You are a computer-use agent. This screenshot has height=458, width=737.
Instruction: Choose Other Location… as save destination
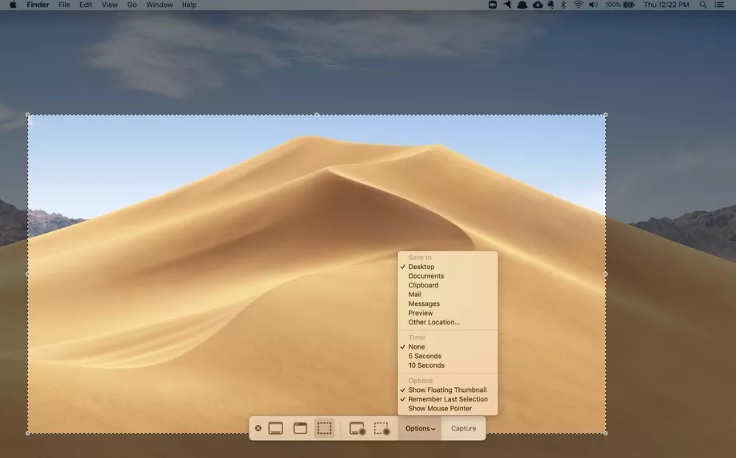tap(434, 322)
